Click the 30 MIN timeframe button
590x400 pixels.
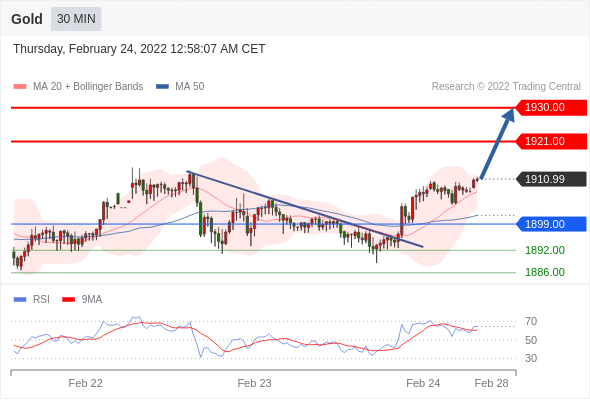coord(76,19)
